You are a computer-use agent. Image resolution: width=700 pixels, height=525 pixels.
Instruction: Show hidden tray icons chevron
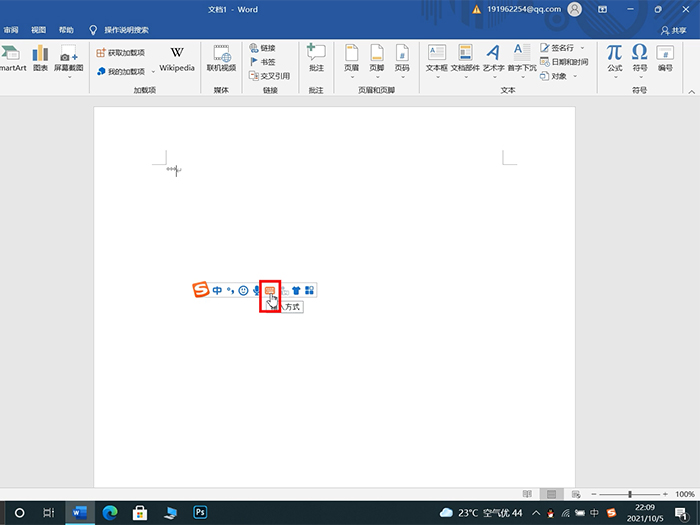click(x=536, y=513)
